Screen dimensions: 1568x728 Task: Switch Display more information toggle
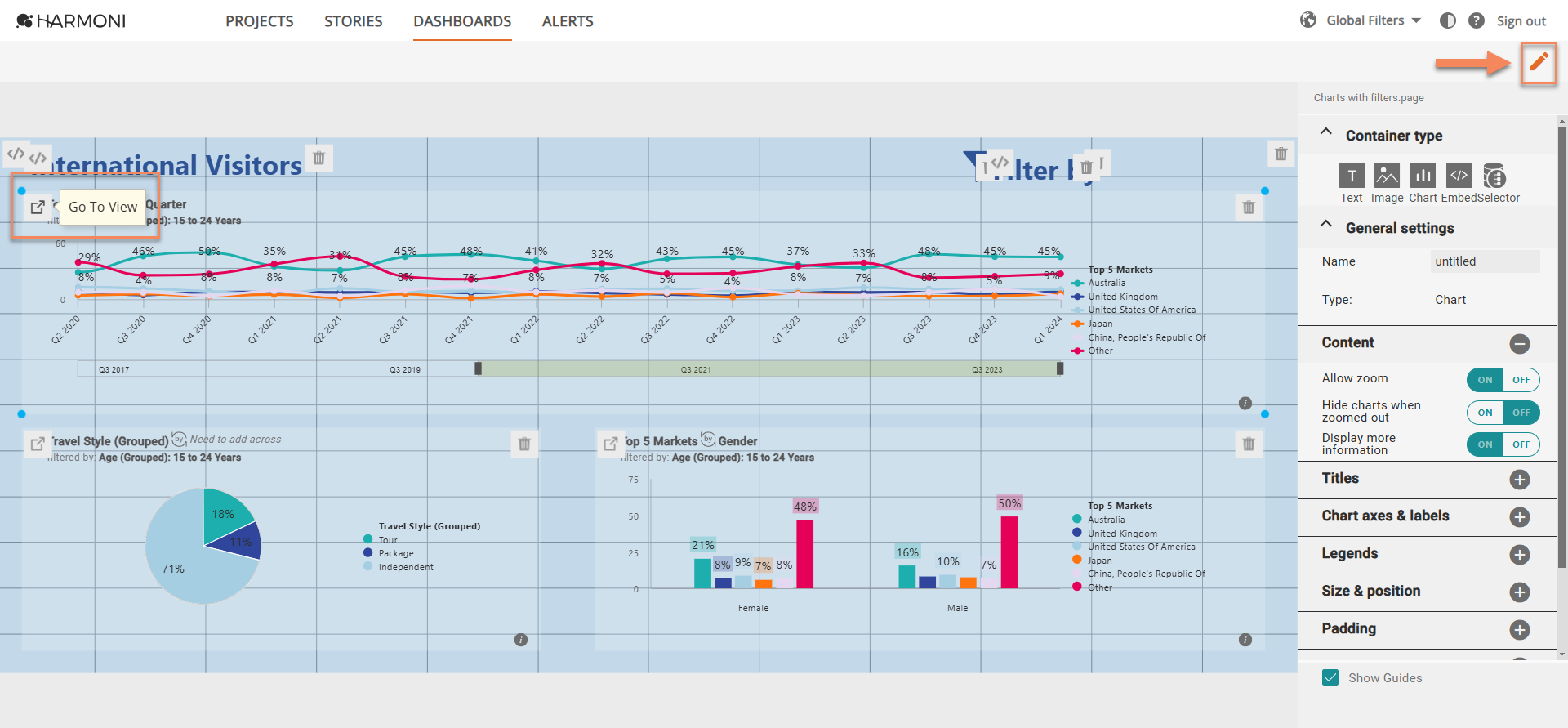coord(1503,444)
